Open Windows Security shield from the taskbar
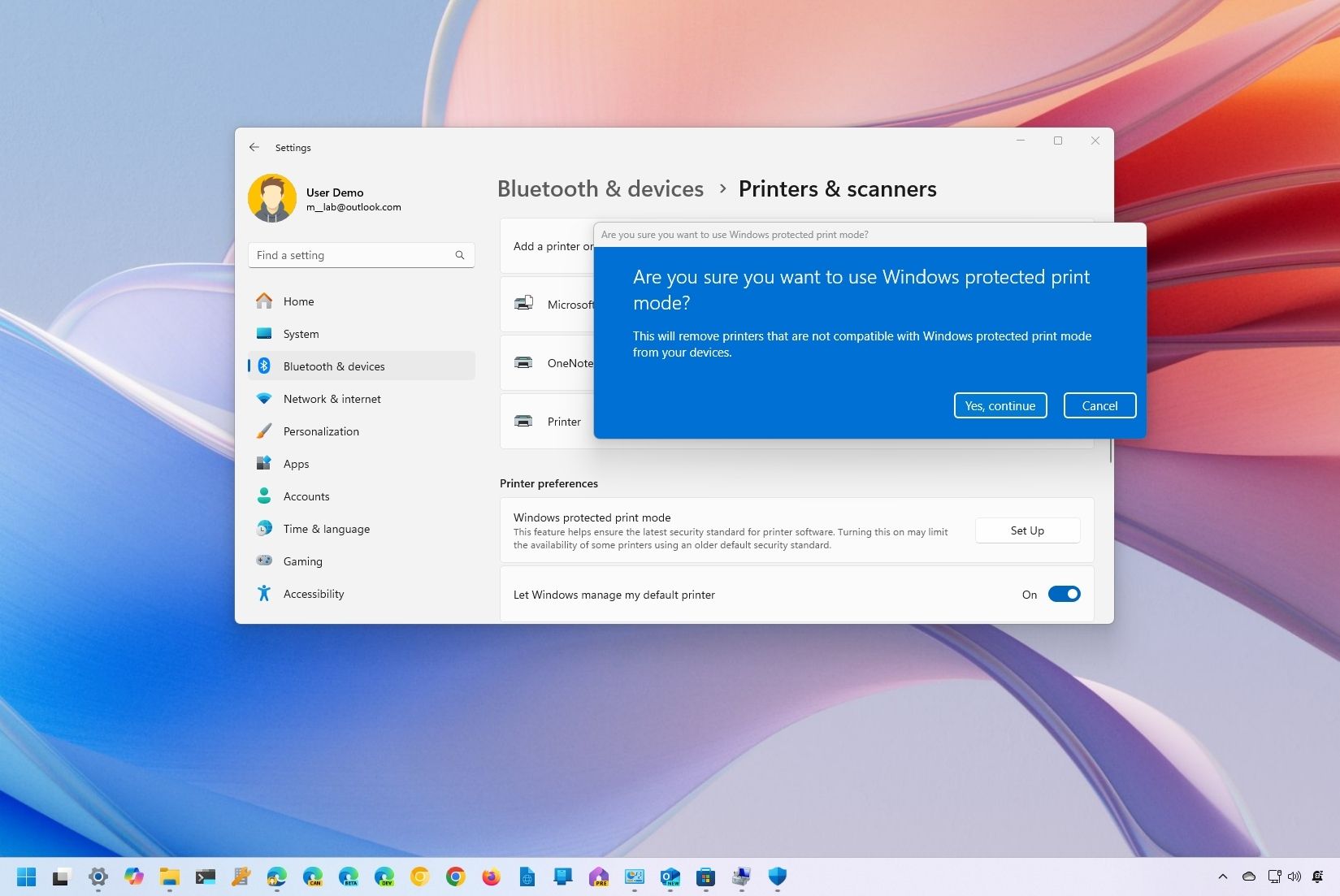 coord(776,877)
